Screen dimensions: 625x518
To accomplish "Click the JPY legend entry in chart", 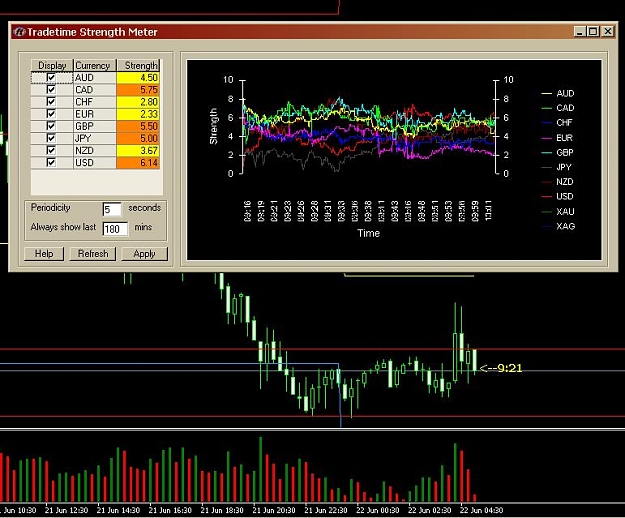I will coord(558,167).
